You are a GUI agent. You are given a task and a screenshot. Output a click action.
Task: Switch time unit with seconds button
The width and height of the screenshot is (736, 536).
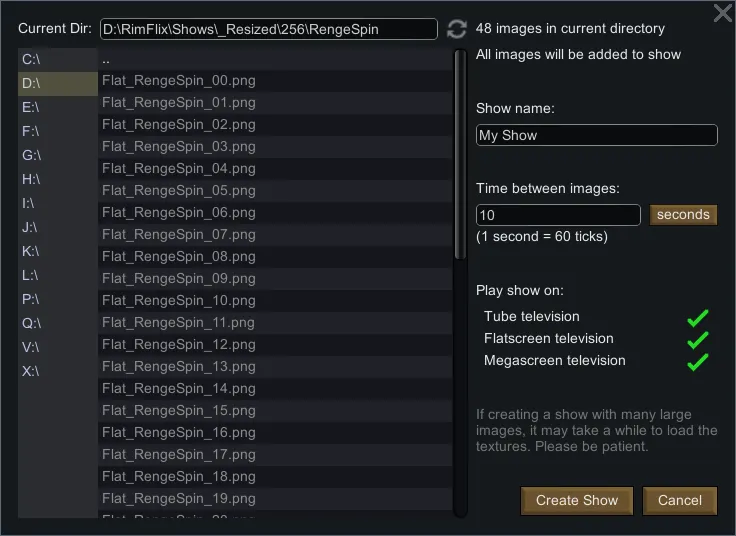pos(683,215)
